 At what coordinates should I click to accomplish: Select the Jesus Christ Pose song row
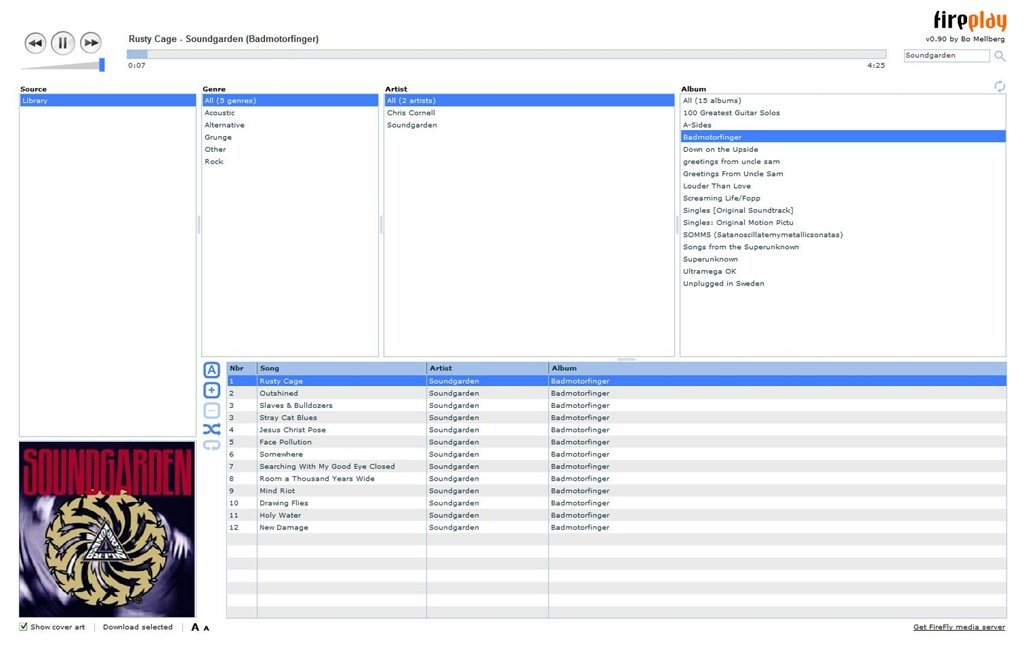point(616,430)
